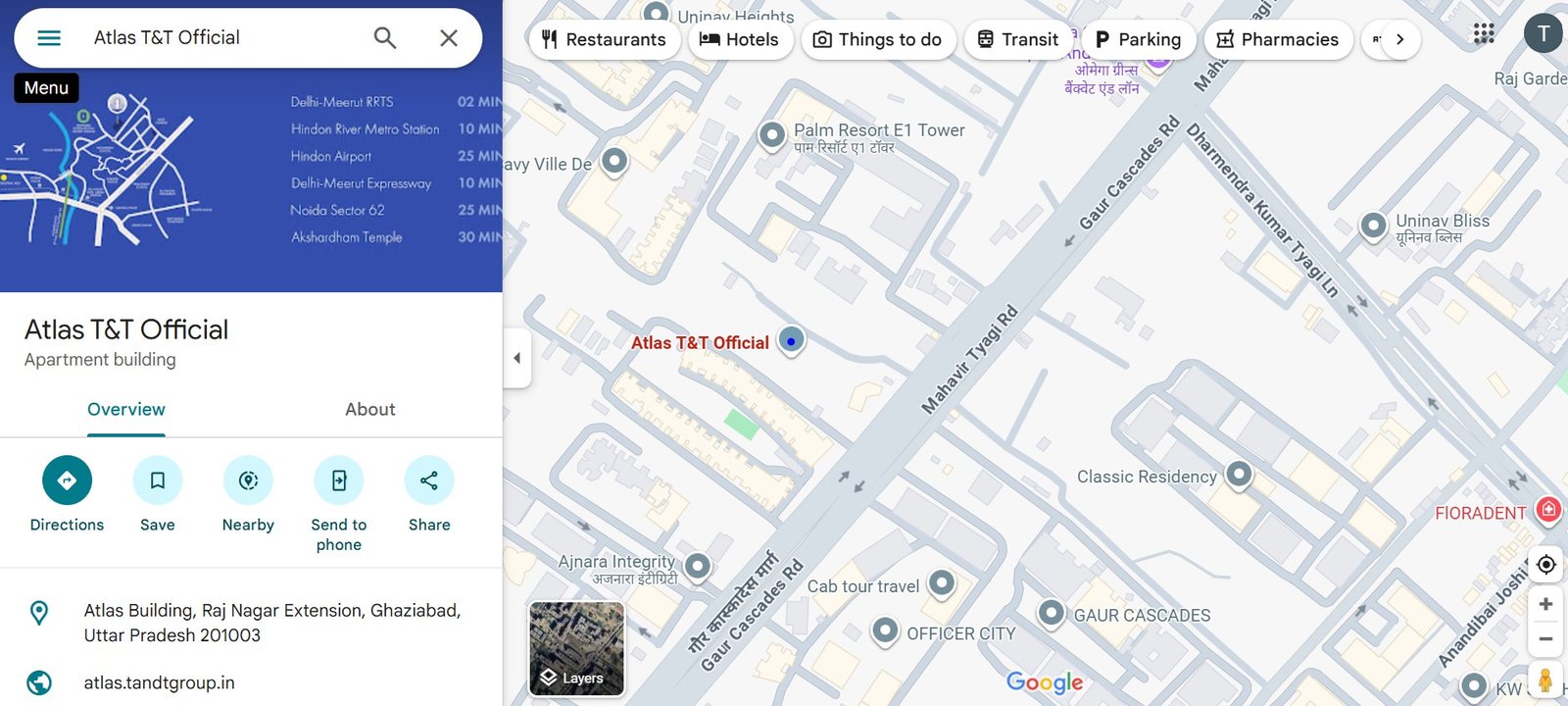Open the hamburger Menu icon
Screen dimensions: 1568x706
[x=49, y=38]
